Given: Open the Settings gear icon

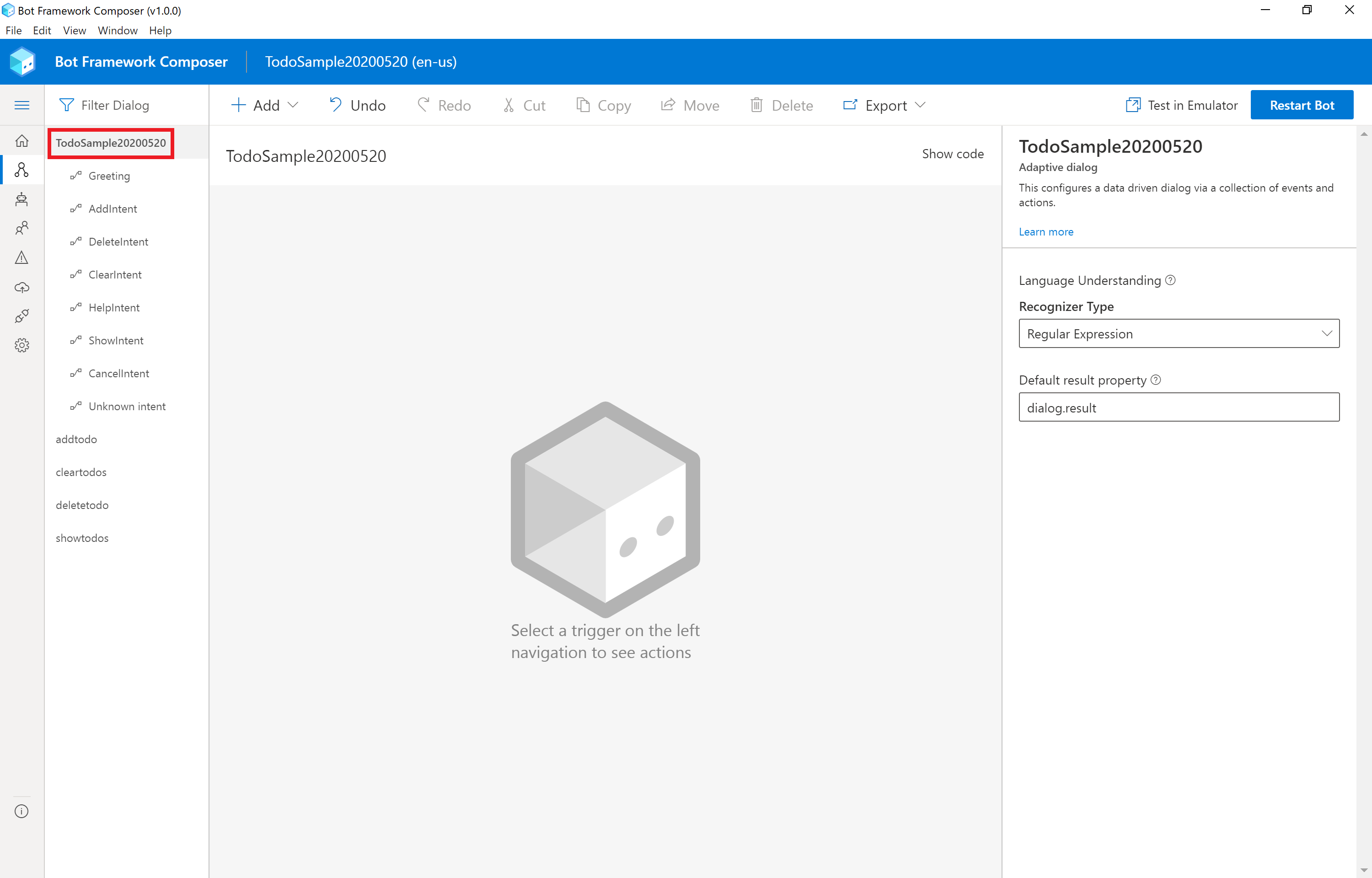Looking at the screenshot, I should click(21, 345).
